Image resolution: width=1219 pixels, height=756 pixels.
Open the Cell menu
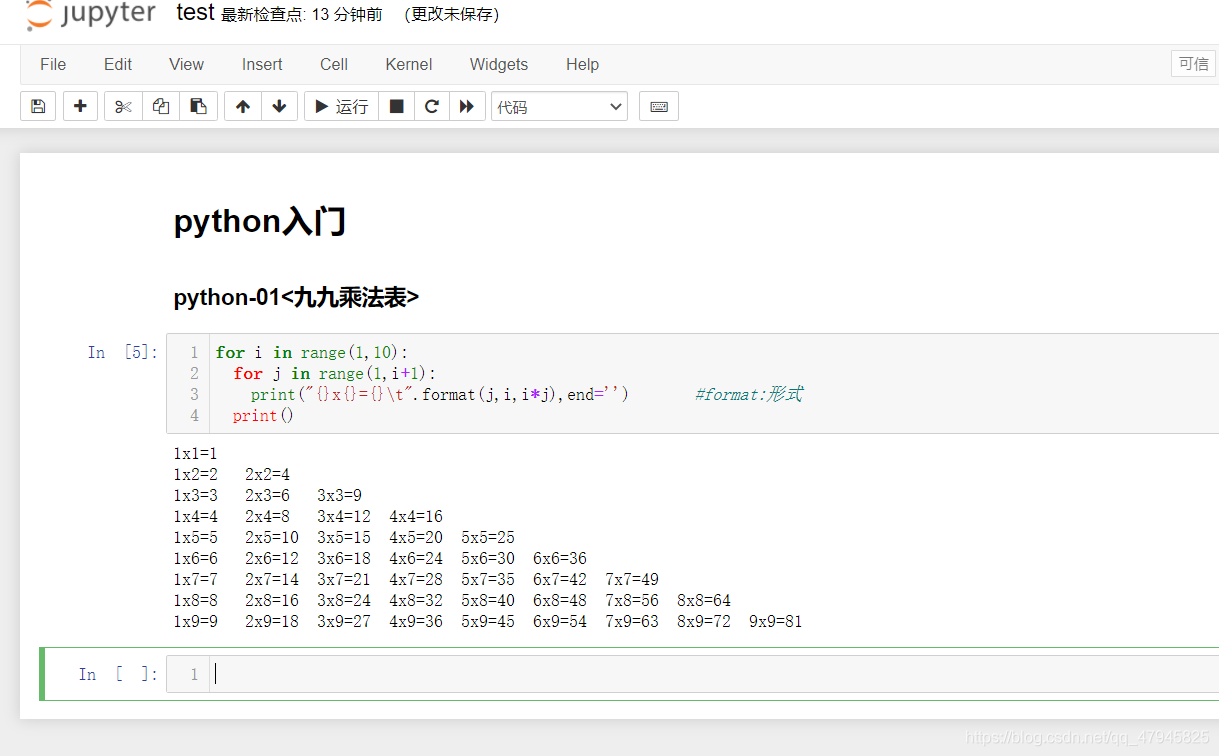coord(334,64)
